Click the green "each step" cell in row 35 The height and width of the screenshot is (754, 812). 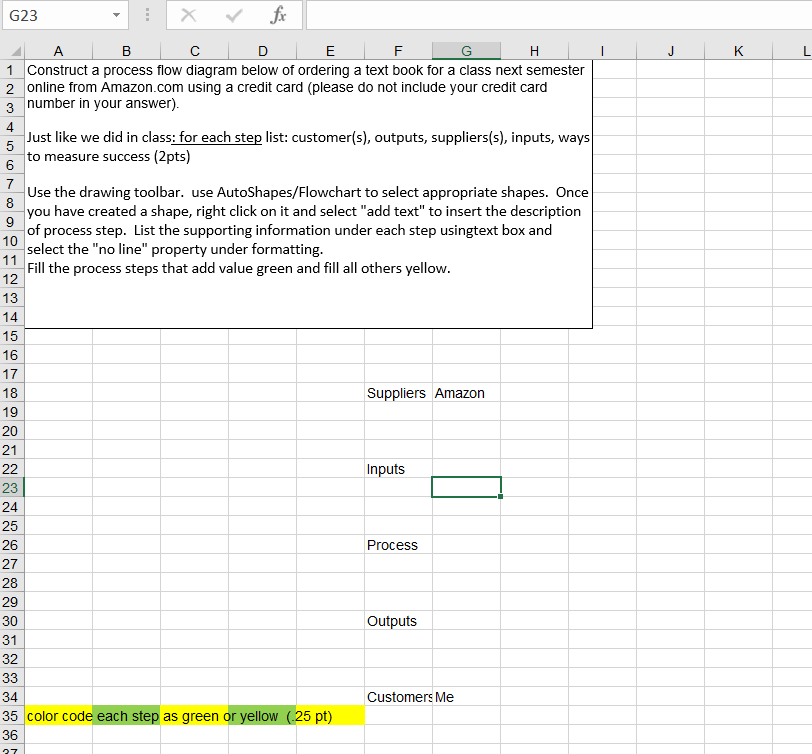(x=126, y=716)
